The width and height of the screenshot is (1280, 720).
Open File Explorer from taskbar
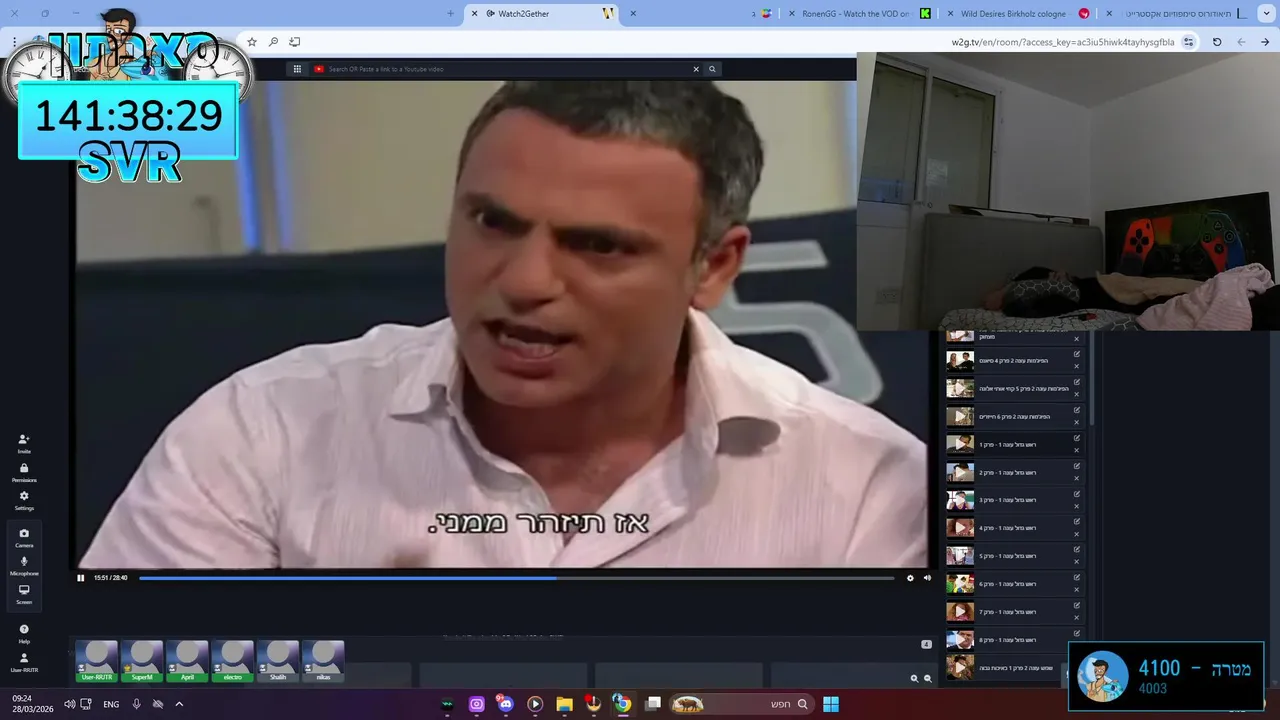(x=564, y=704)
